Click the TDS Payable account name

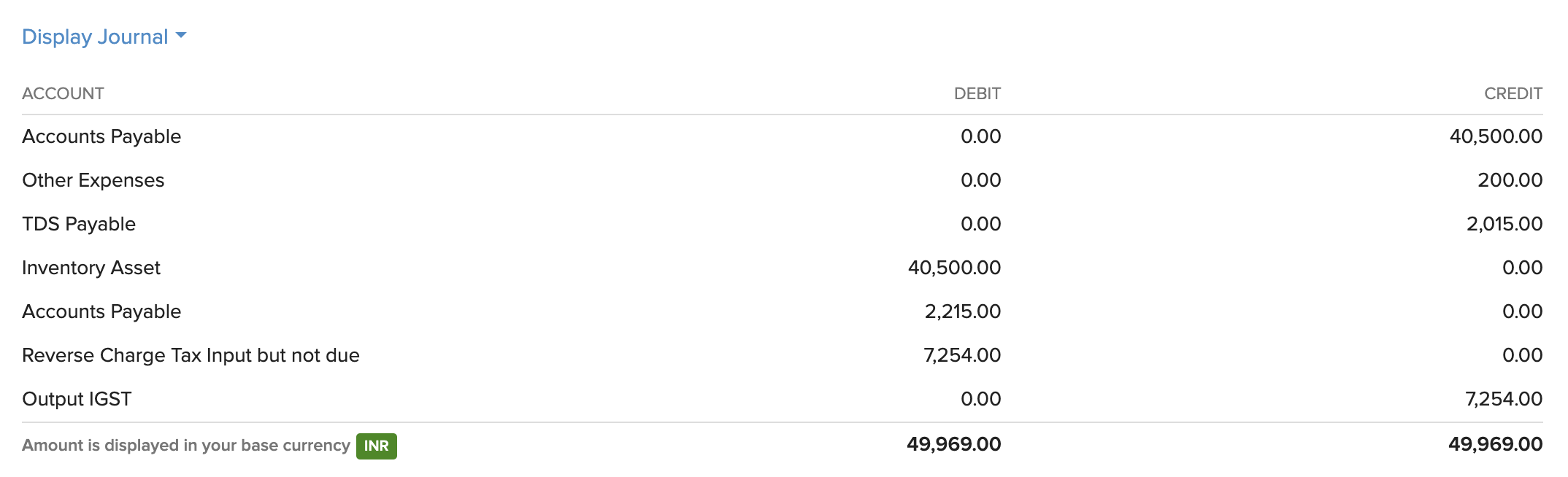click(79, 224)
